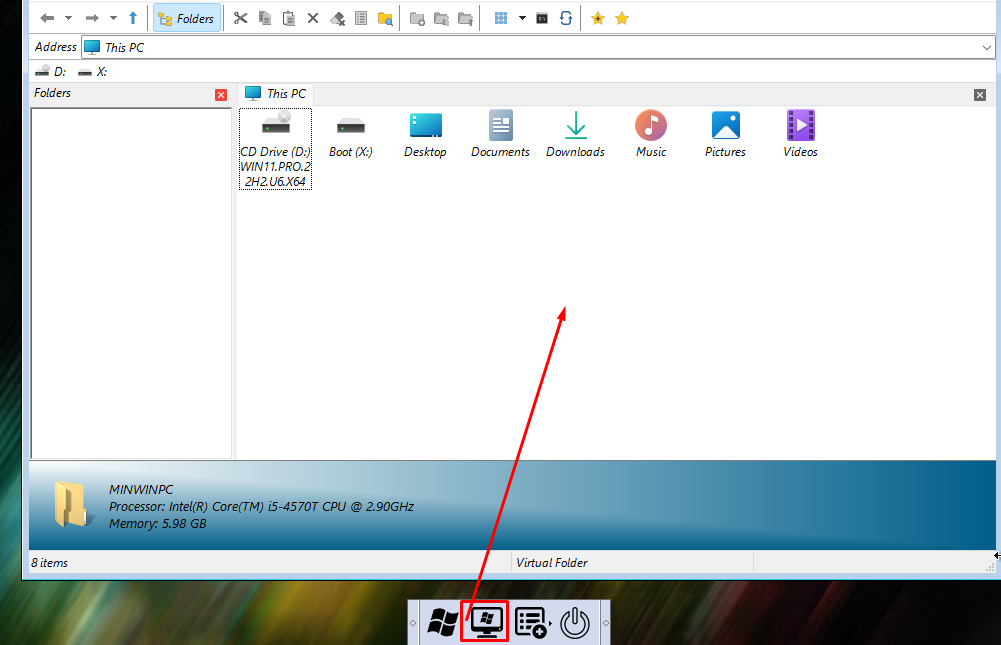Close the Folders pane with red X
This screenshot has width=1001, height=645.
click(x=221, y=95)
